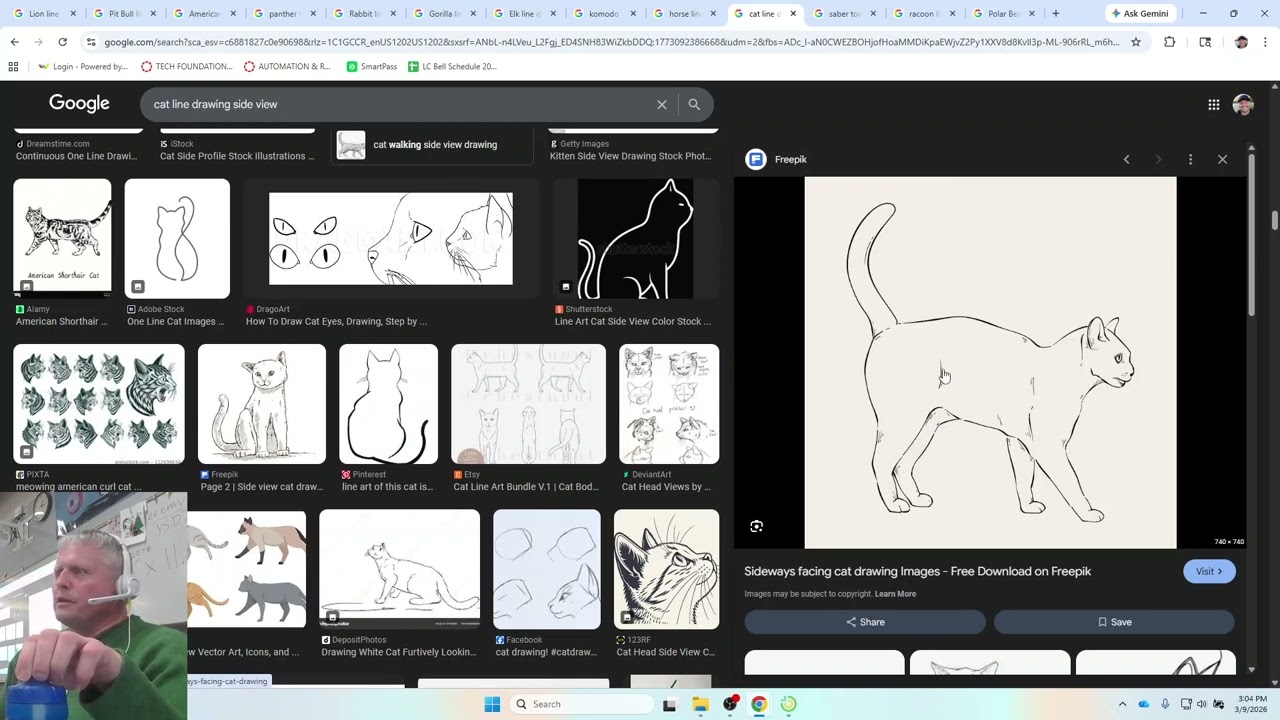The height and width of the screenshot is (720, 1280).
Task: Switch to the komodo tab
Action: [598, 14]
